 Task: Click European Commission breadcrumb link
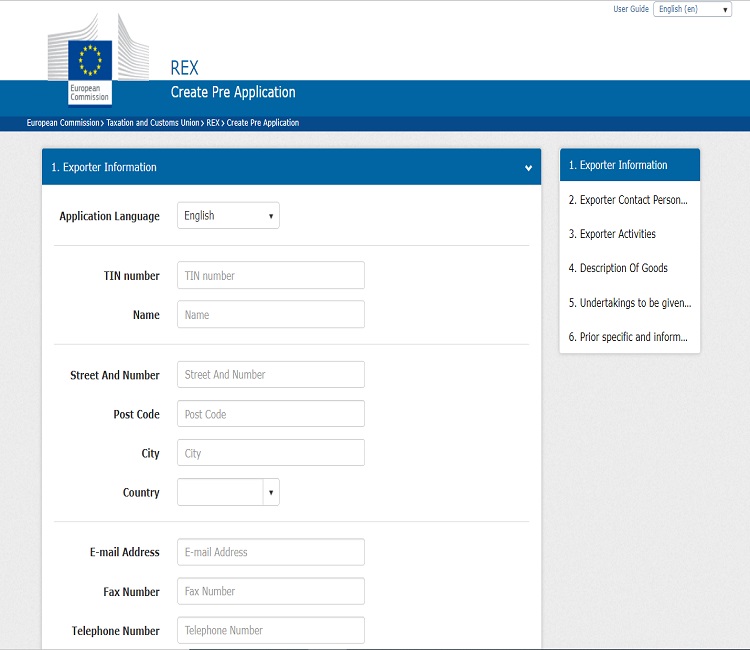63,123
